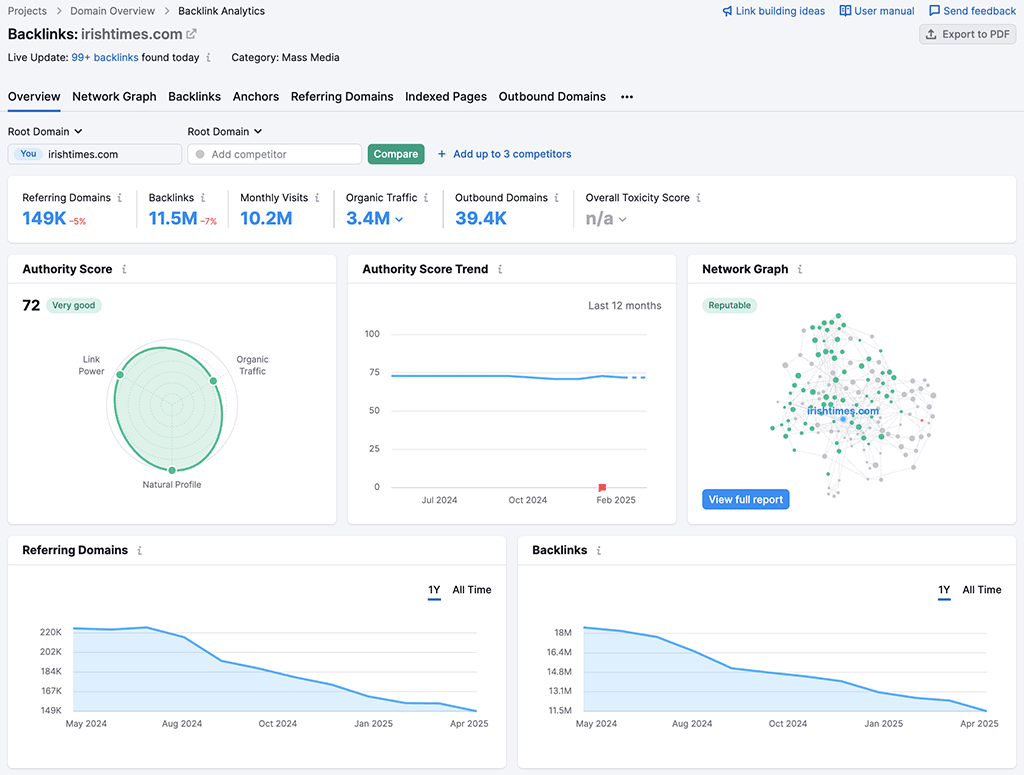The height and width of the screenshot is (775, 1024).
Task: Expand the second Root Domain dropdown
Action: (x=225, y=131)
